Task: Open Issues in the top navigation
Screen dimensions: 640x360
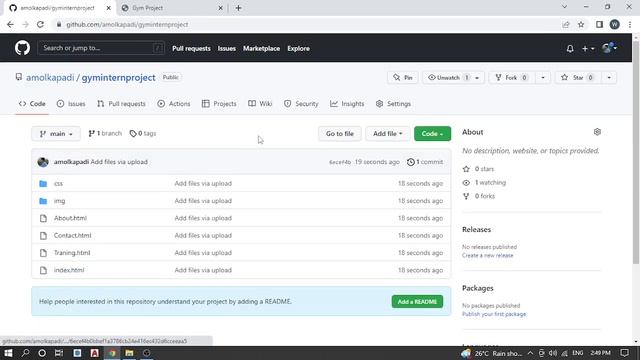Action: tap(227, 49)
